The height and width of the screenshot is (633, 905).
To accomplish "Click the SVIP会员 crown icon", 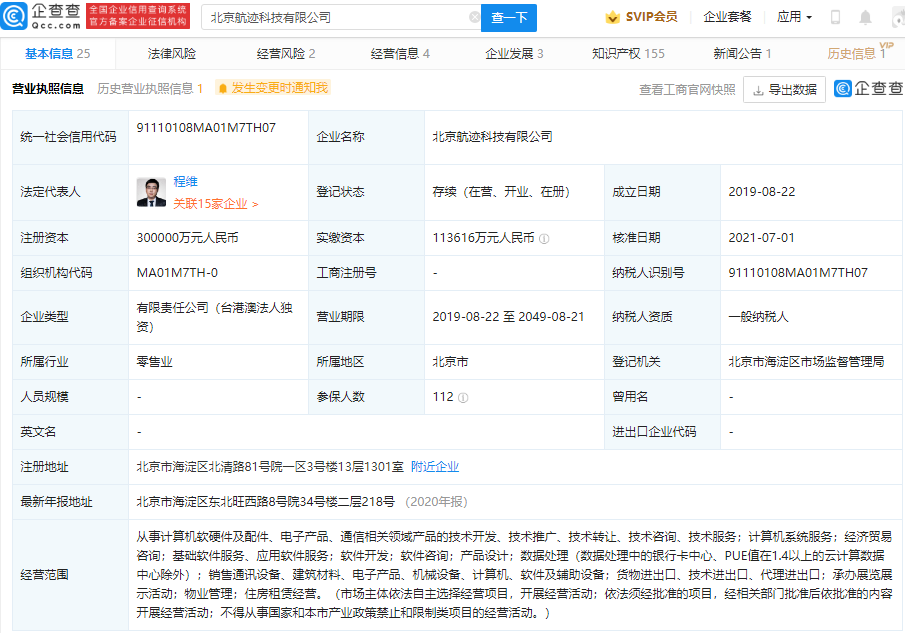I will click(x=613, y=17).
